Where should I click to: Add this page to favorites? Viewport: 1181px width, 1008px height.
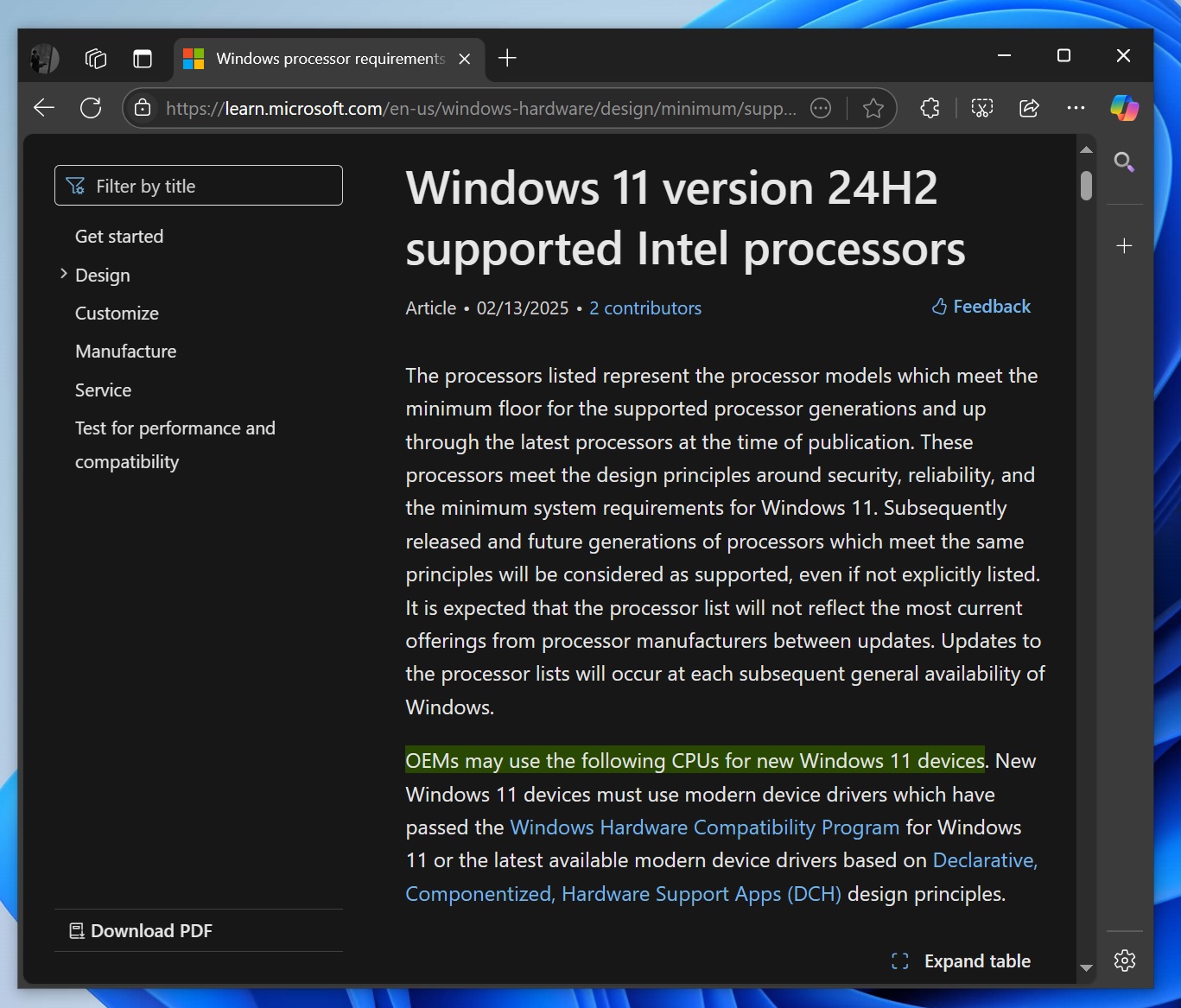pos(873,108)
